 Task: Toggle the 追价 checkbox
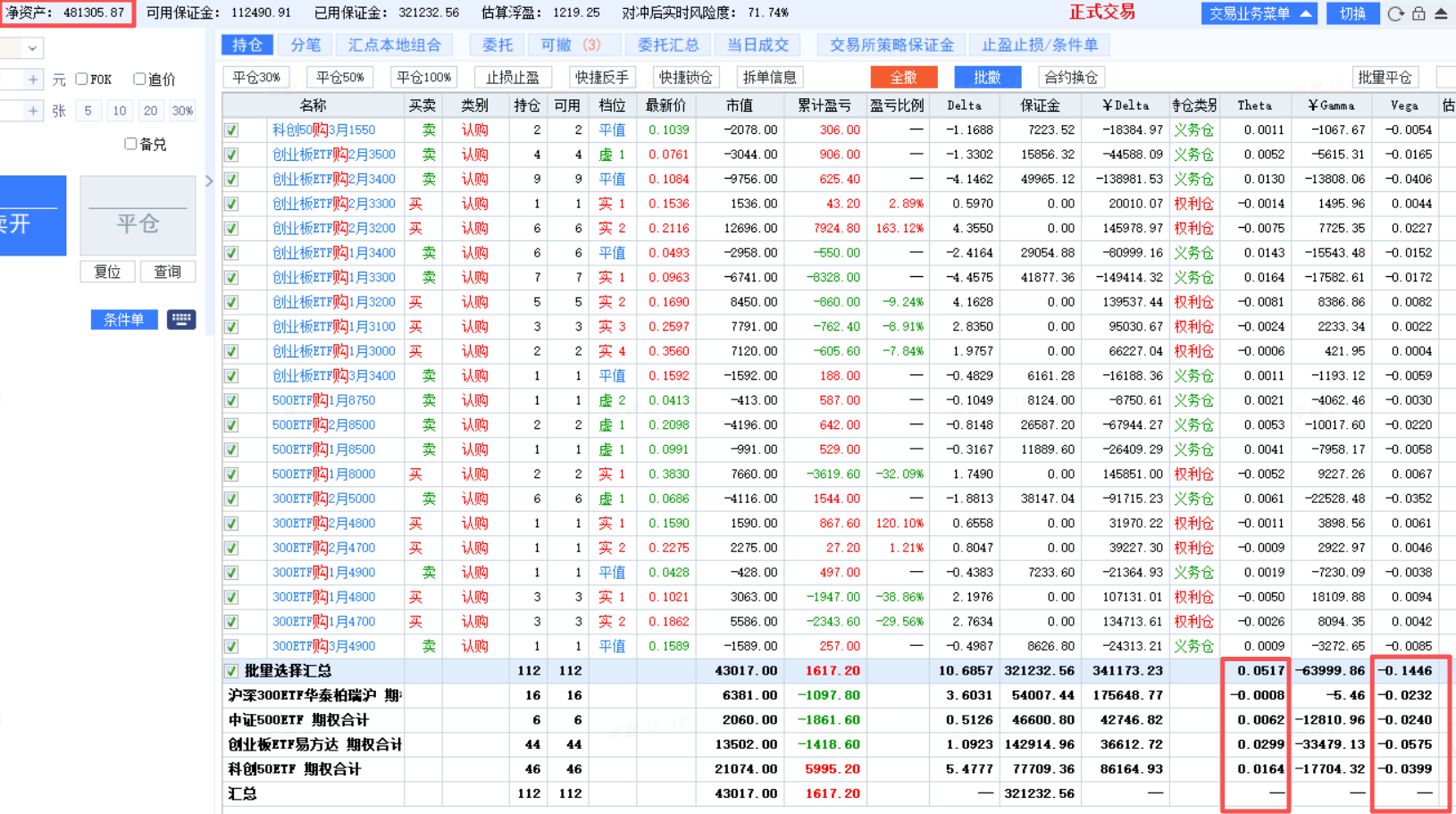click(139, 80)
